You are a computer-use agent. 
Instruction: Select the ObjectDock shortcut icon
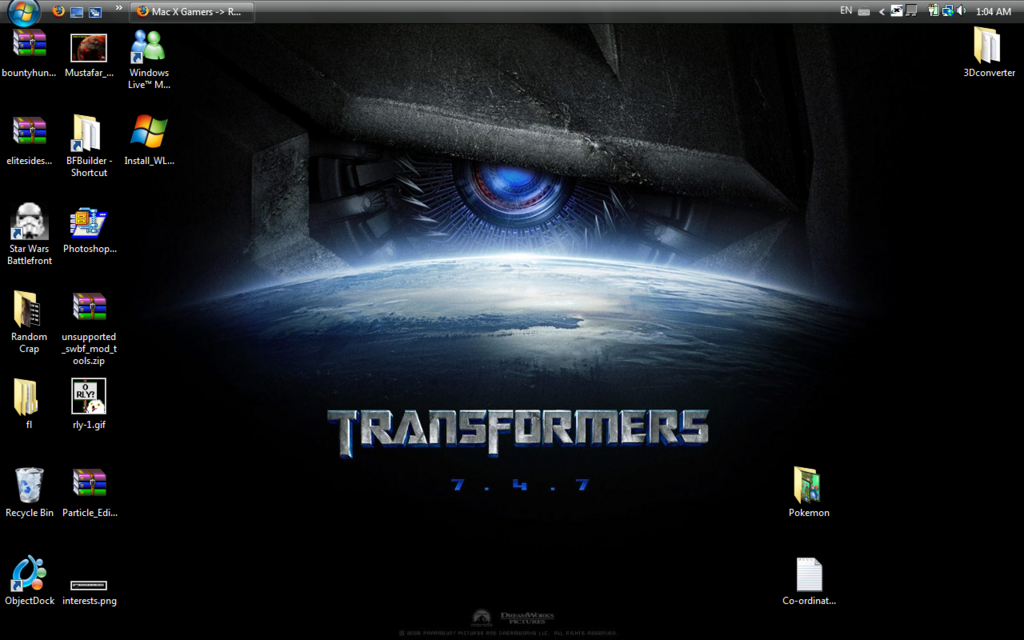[x=29, y=581]
